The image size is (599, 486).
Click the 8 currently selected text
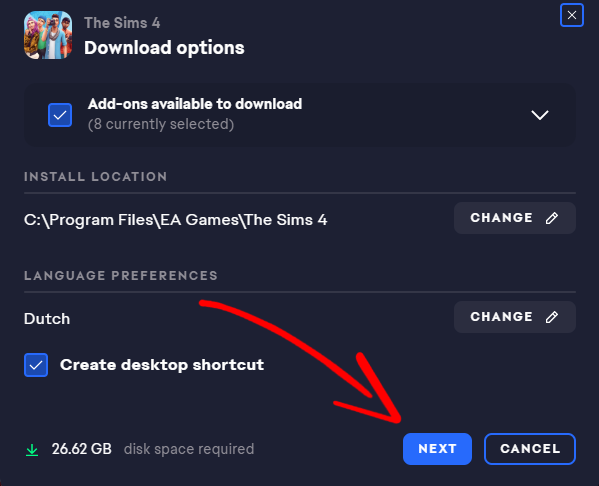pyautogui.click(x=161, y=124)
